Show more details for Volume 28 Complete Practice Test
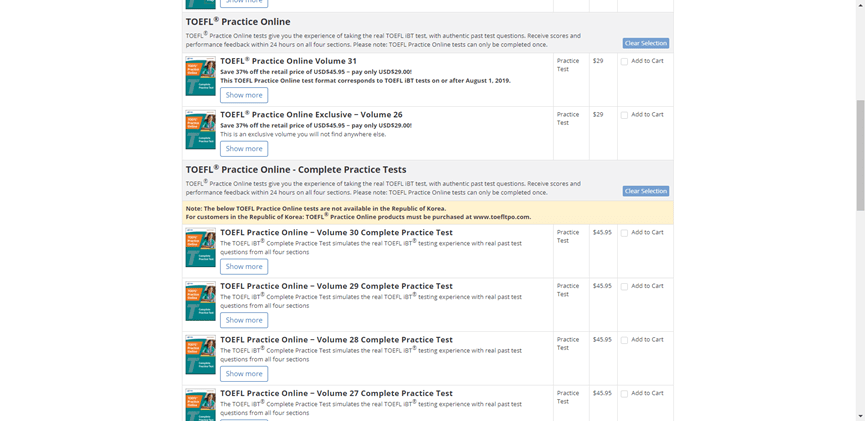This screenshot has width=865, height=421. [x=244, y=374]
